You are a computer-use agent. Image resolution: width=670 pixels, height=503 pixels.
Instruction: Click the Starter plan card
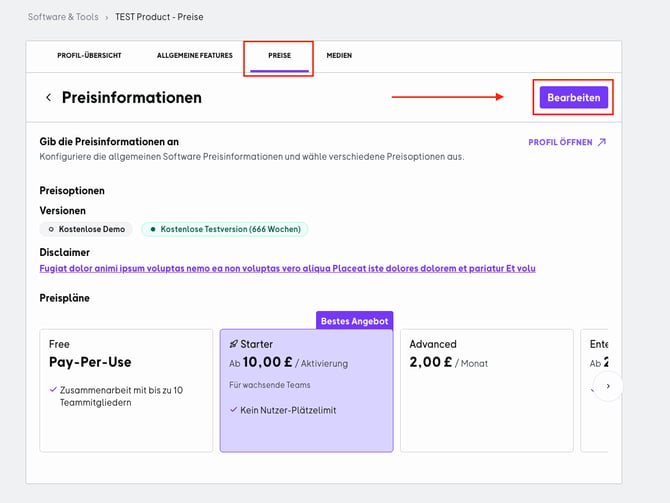(306, 390)
